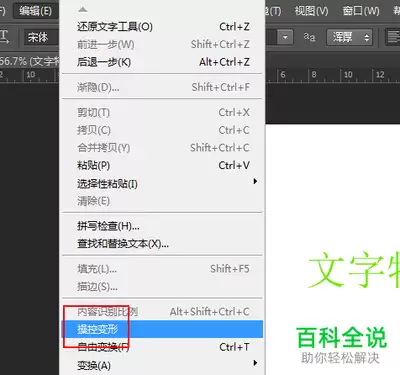Click the green 文字 text on the canvas
The image size is (400, 375).
coord(353,270)
